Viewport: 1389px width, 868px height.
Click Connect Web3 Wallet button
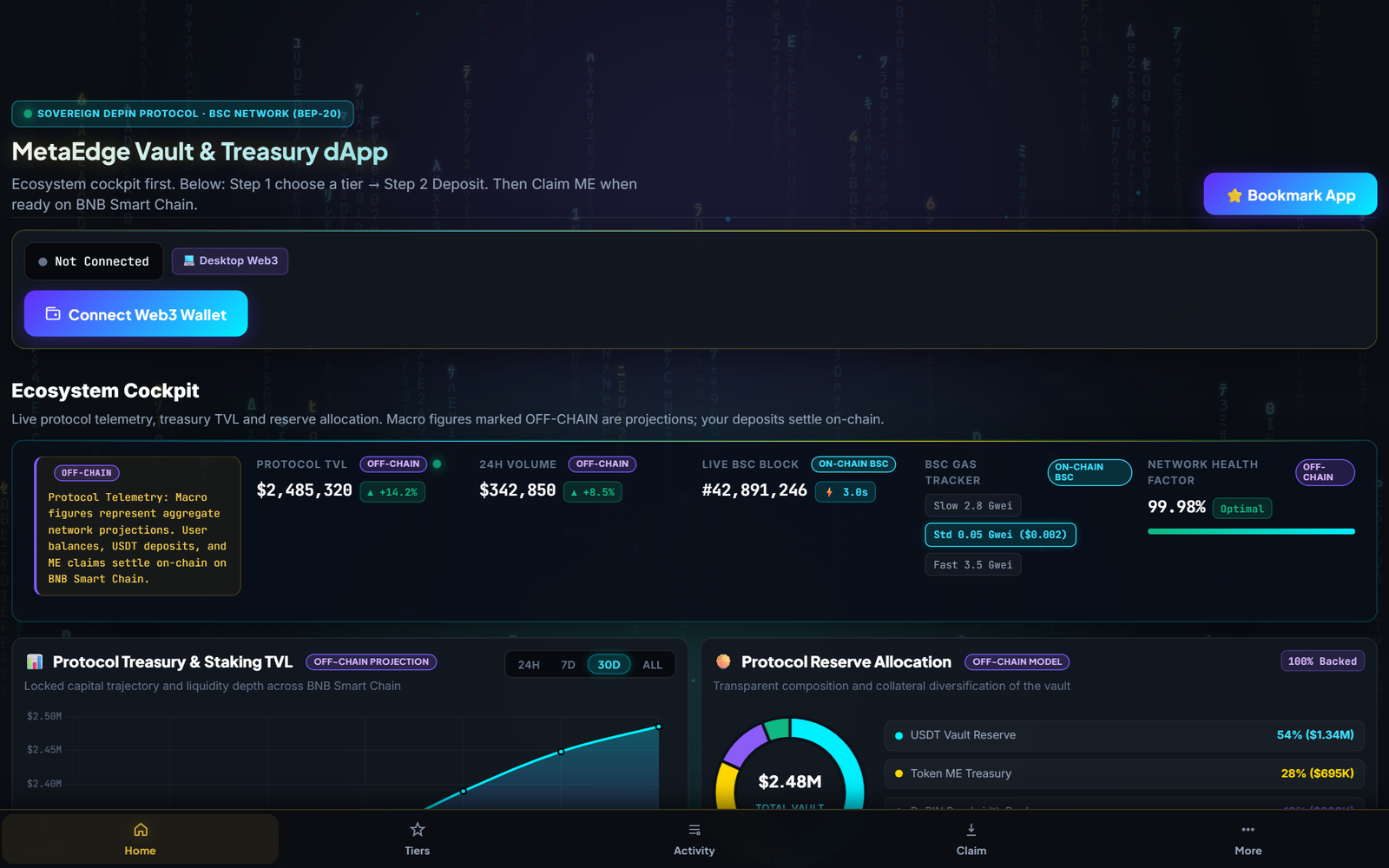point(136,313)
